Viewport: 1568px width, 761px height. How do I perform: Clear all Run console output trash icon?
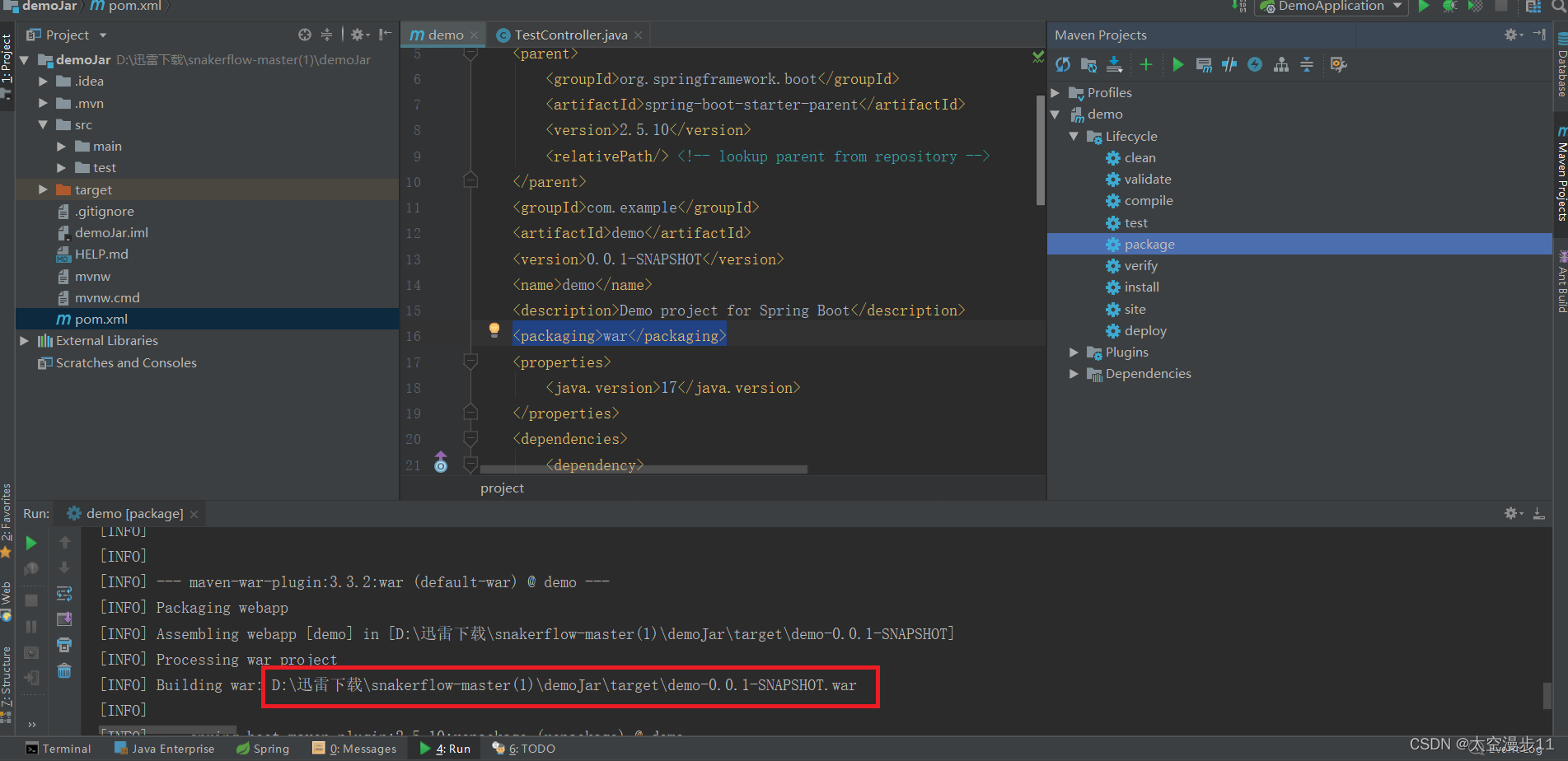pyautogui.click(x=64, y=671)
